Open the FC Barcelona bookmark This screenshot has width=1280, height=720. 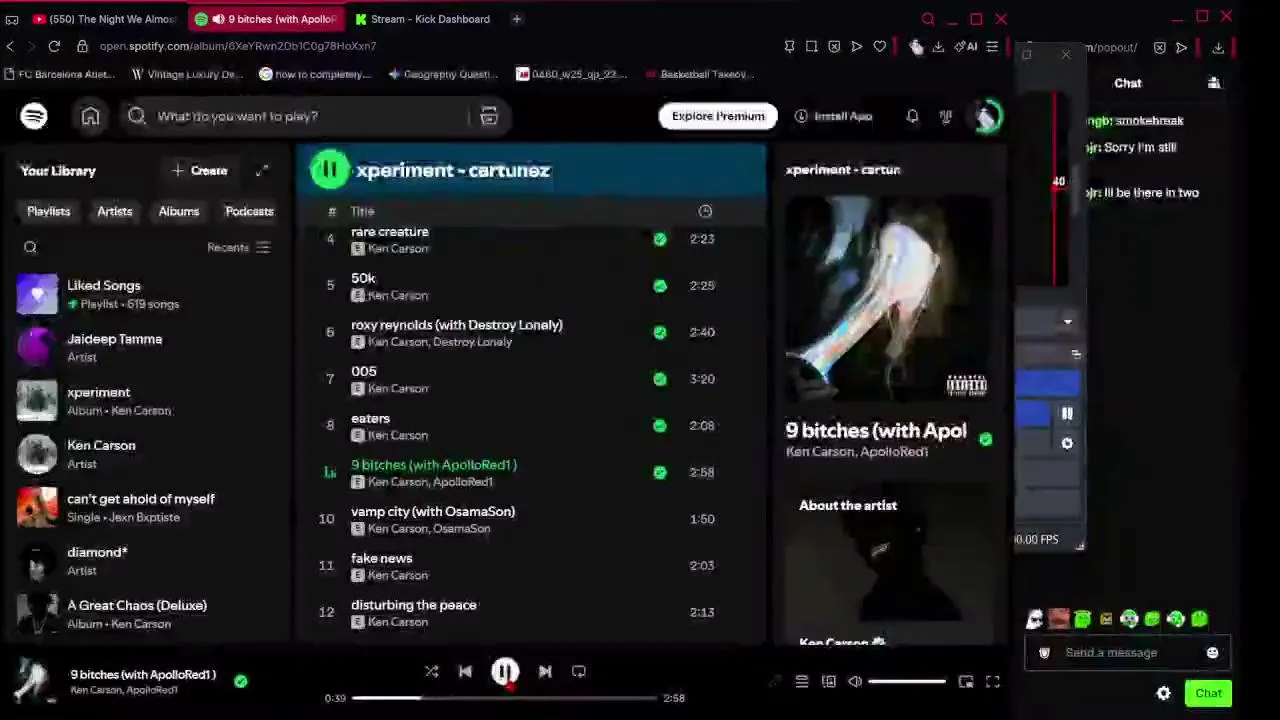tap(61, 74)
